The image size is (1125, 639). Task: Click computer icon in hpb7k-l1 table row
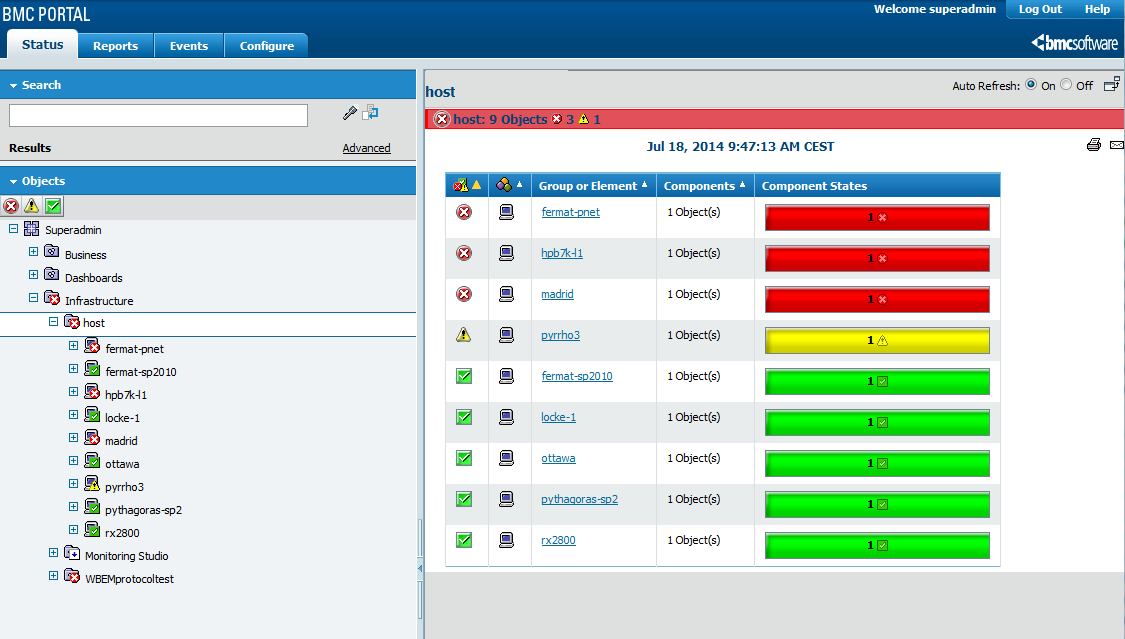click(507, 253)
